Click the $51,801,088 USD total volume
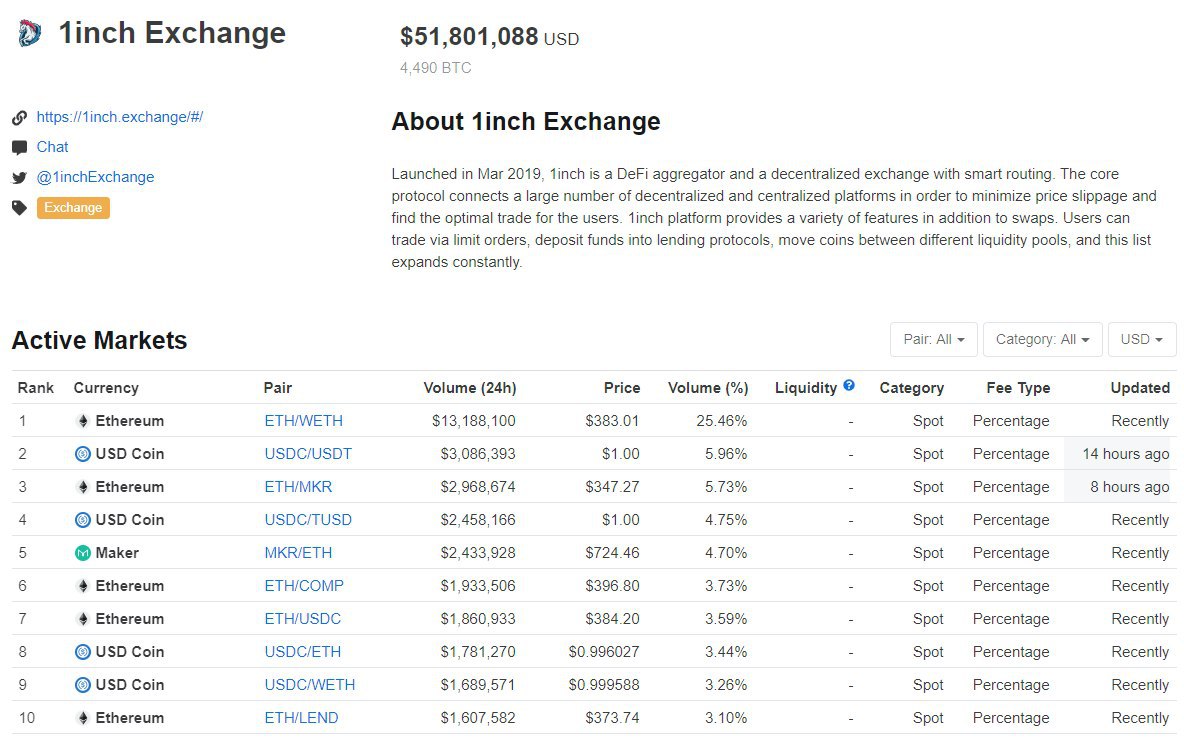 pos(489,36)
